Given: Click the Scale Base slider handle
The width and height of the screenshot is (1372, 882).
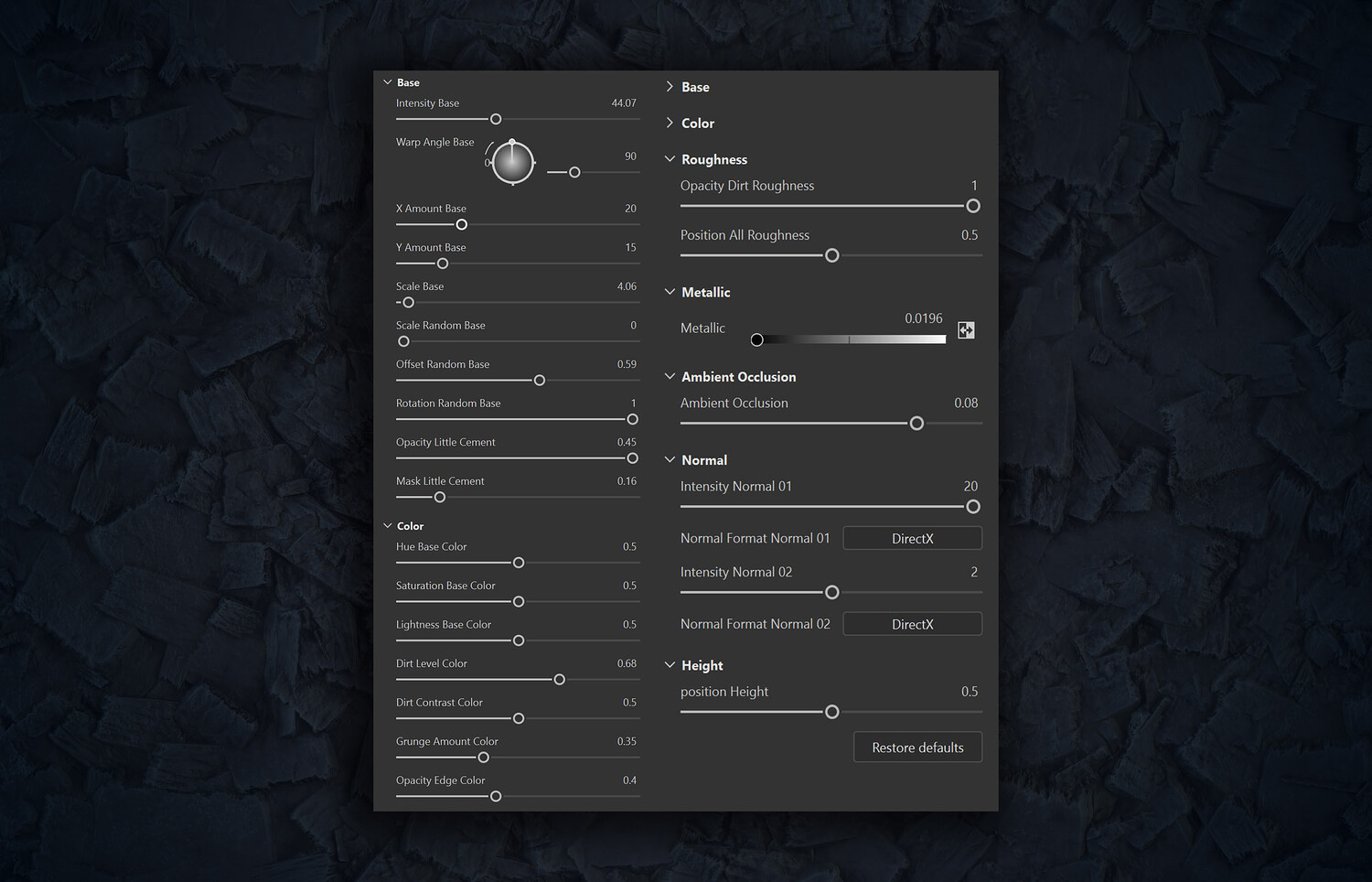Looking at the screenshot, I should pyautogui.click(x=409, y=303).
